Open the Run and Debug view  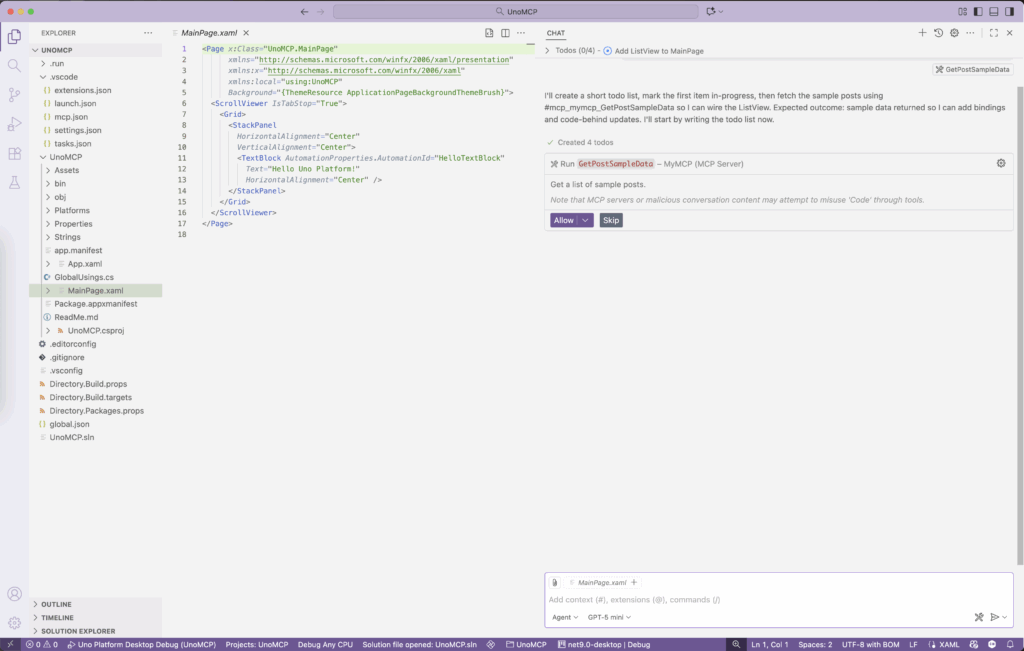(x=14, y=124)
